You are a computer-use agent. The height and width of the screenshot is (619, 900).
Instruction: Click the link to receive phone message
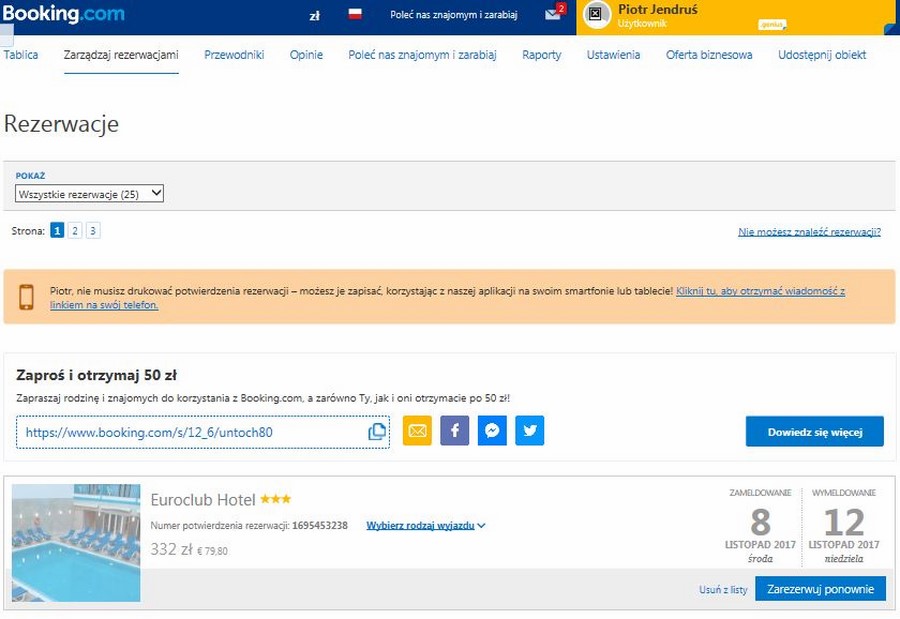click(x=761, y=291)
